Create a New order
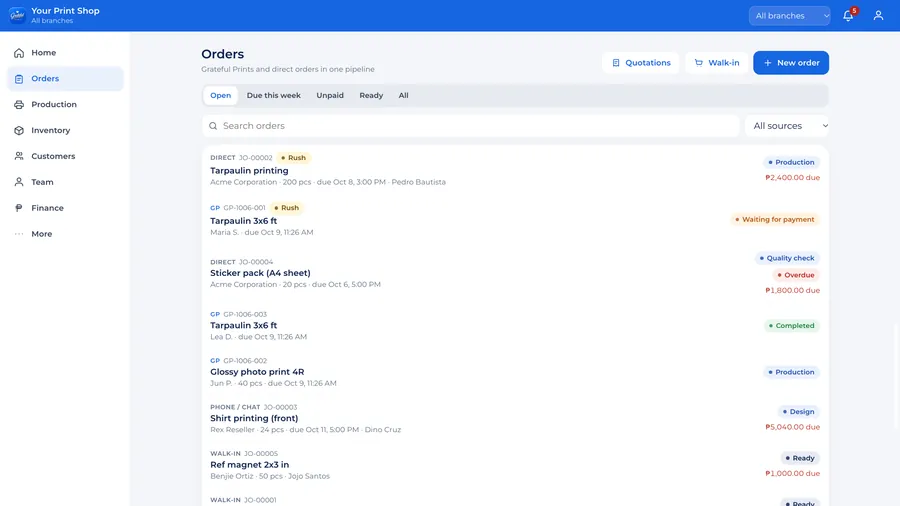900x506 pixels. pos(791,63)
